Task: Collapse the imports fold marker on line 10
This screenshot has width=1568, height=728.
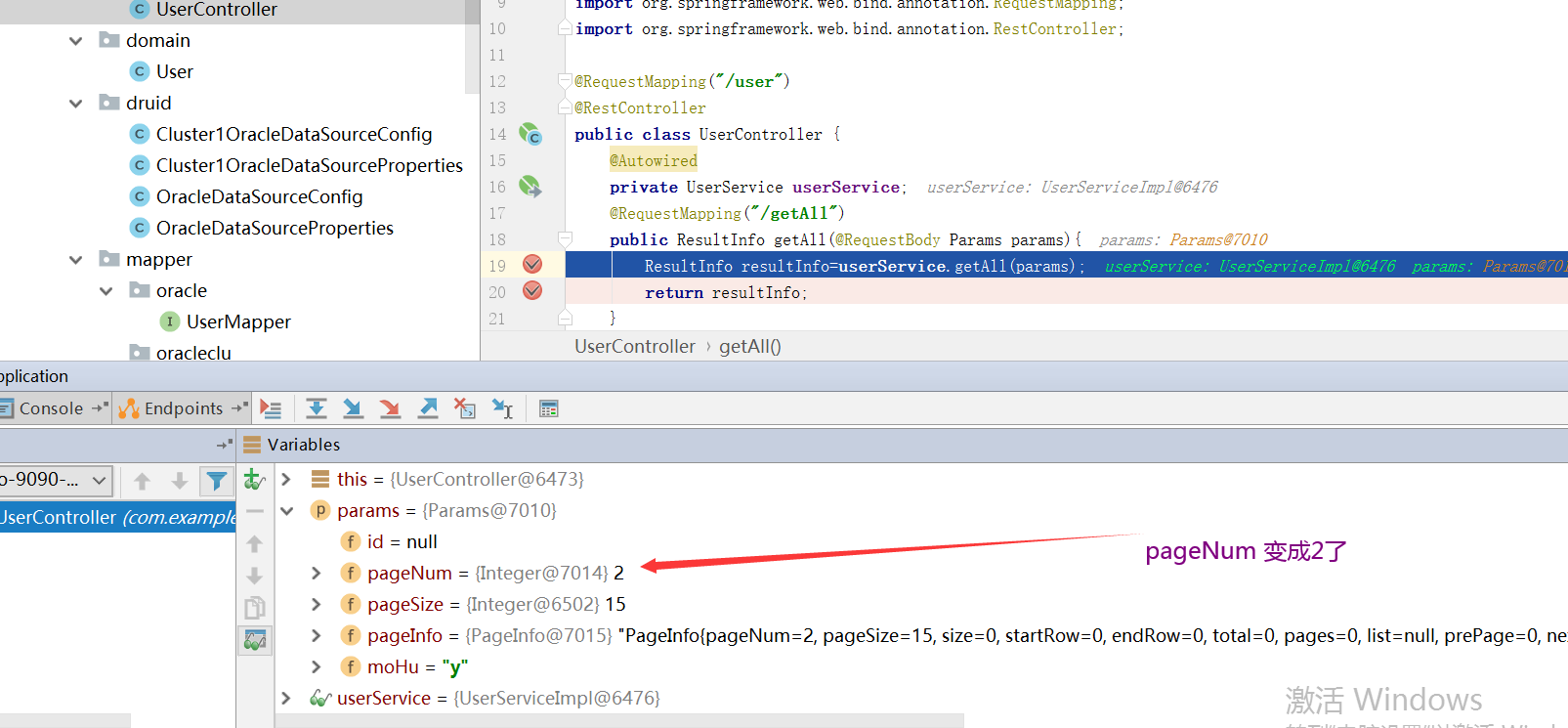Action: click(565, 28)
